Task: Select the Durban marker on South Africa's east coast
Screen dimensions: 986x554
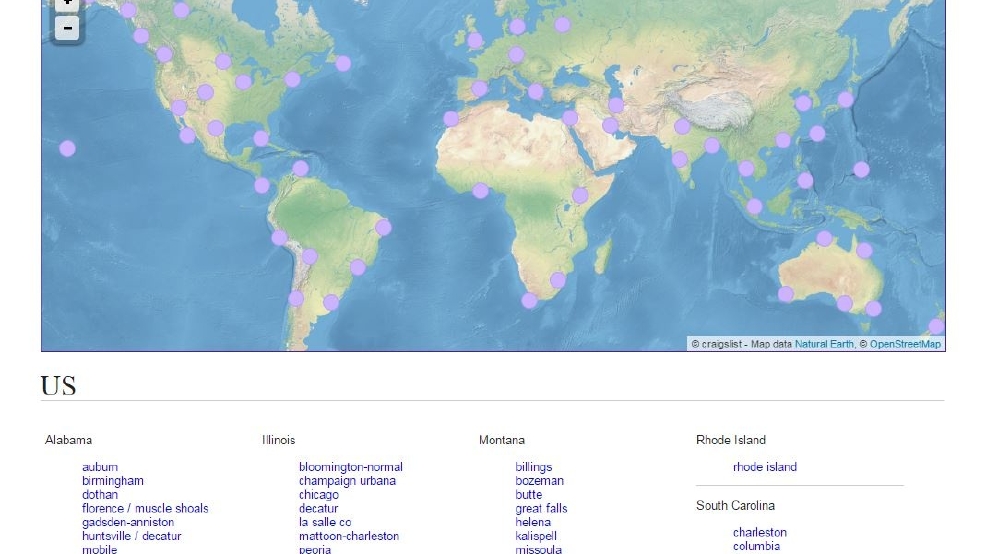Action: click(x=558, y=280)
